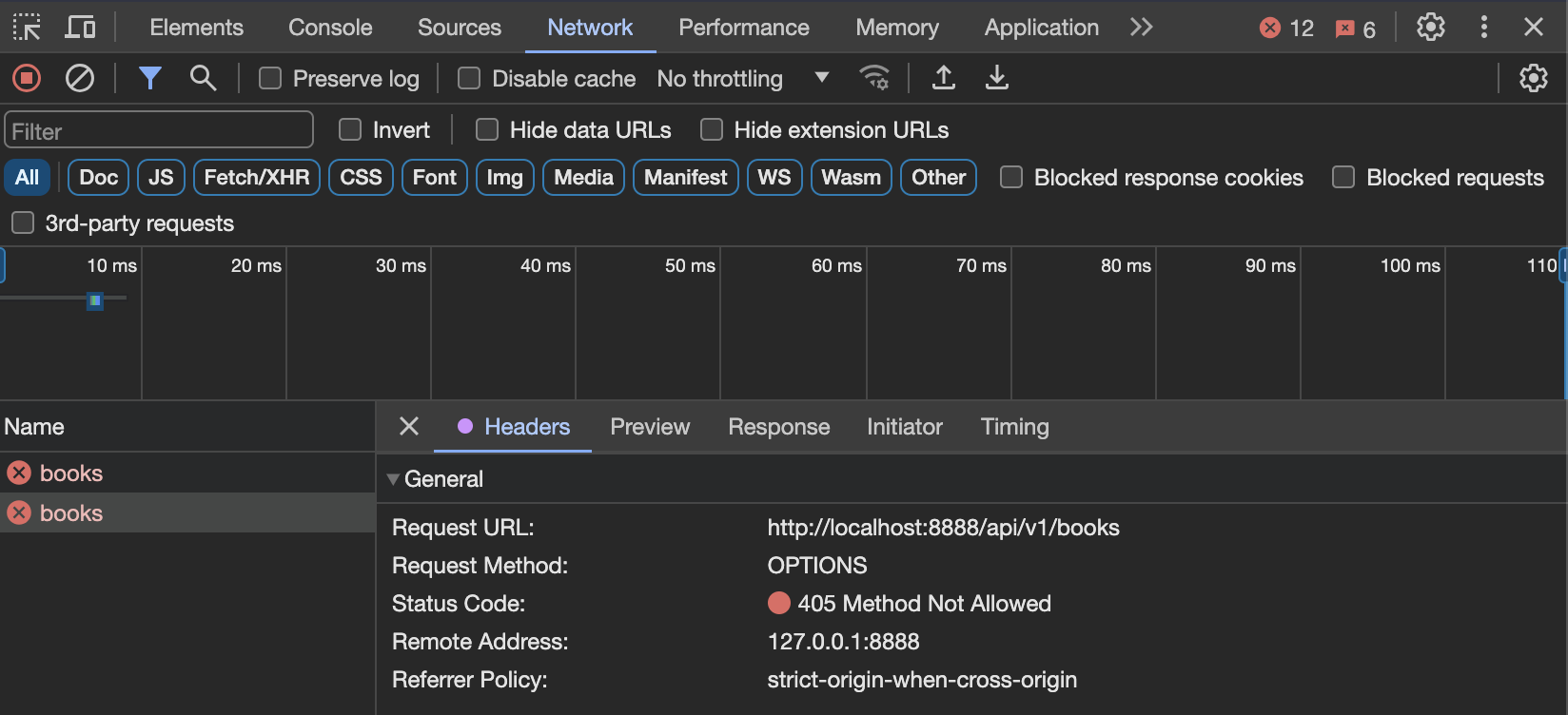Stop recording network log

coord(27,78)
